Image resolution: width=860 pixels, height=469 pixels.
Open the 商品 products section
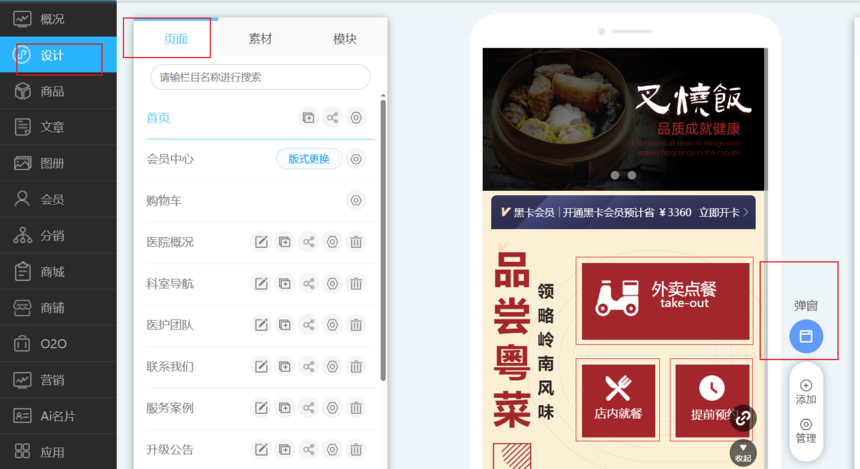(x=58, y=91)
